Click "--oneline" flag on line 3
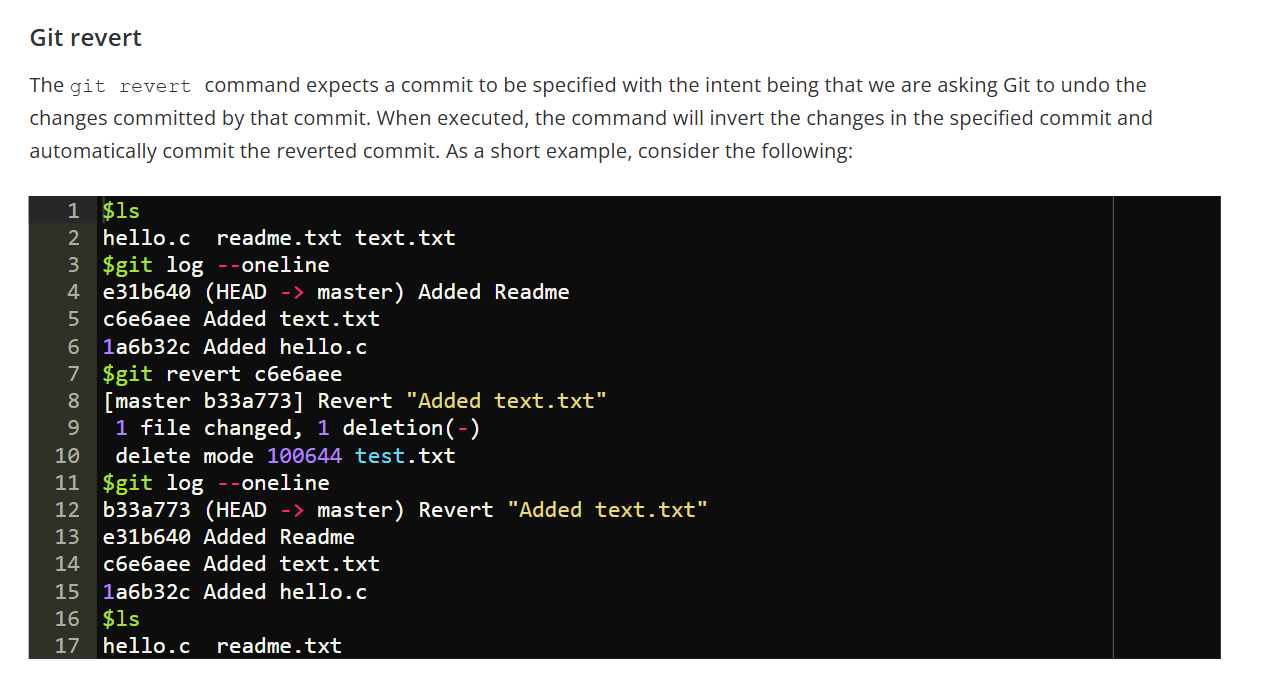 point(273,265)
